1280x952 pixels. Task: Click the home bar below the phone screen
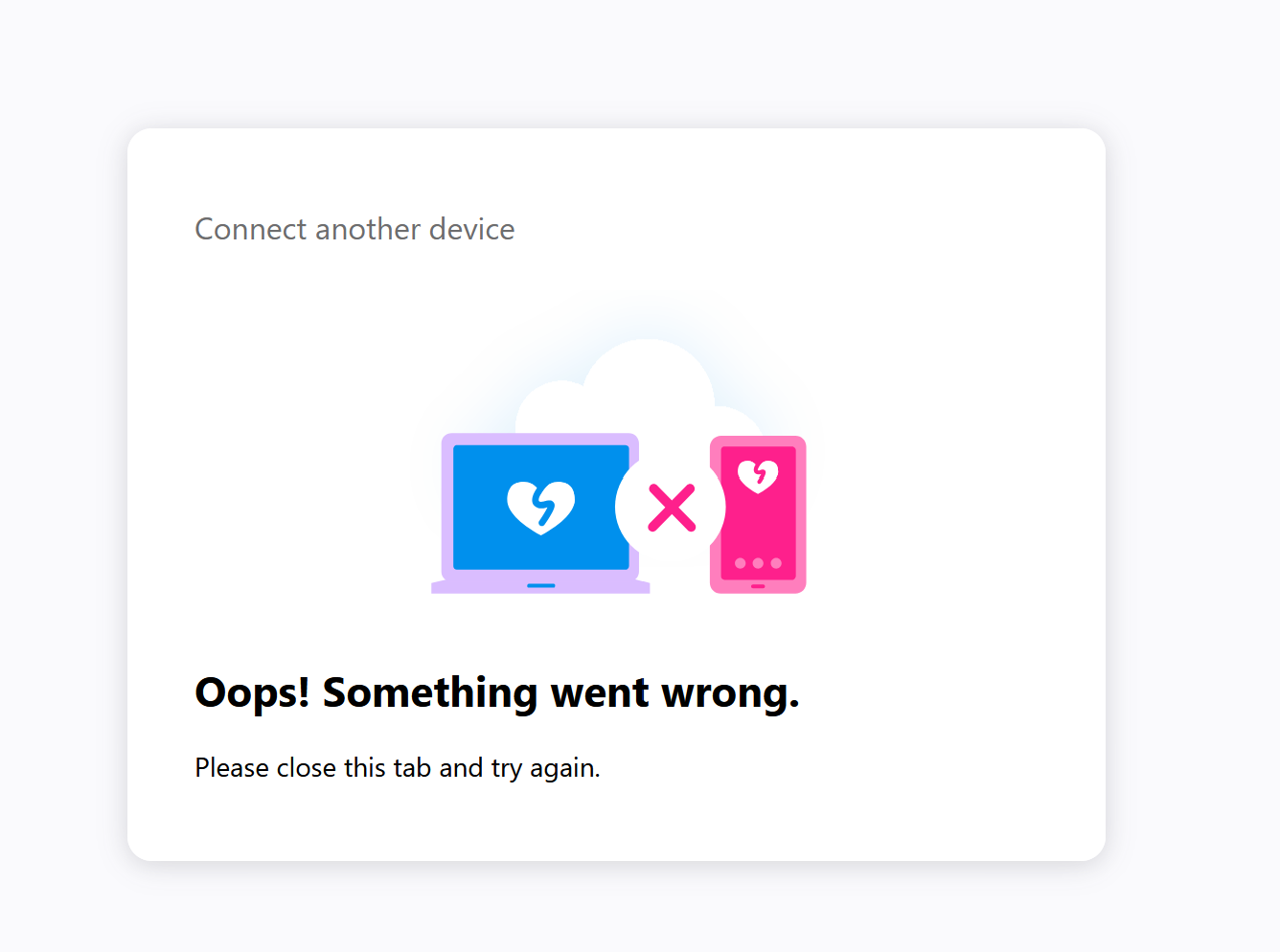coord(758,586)
